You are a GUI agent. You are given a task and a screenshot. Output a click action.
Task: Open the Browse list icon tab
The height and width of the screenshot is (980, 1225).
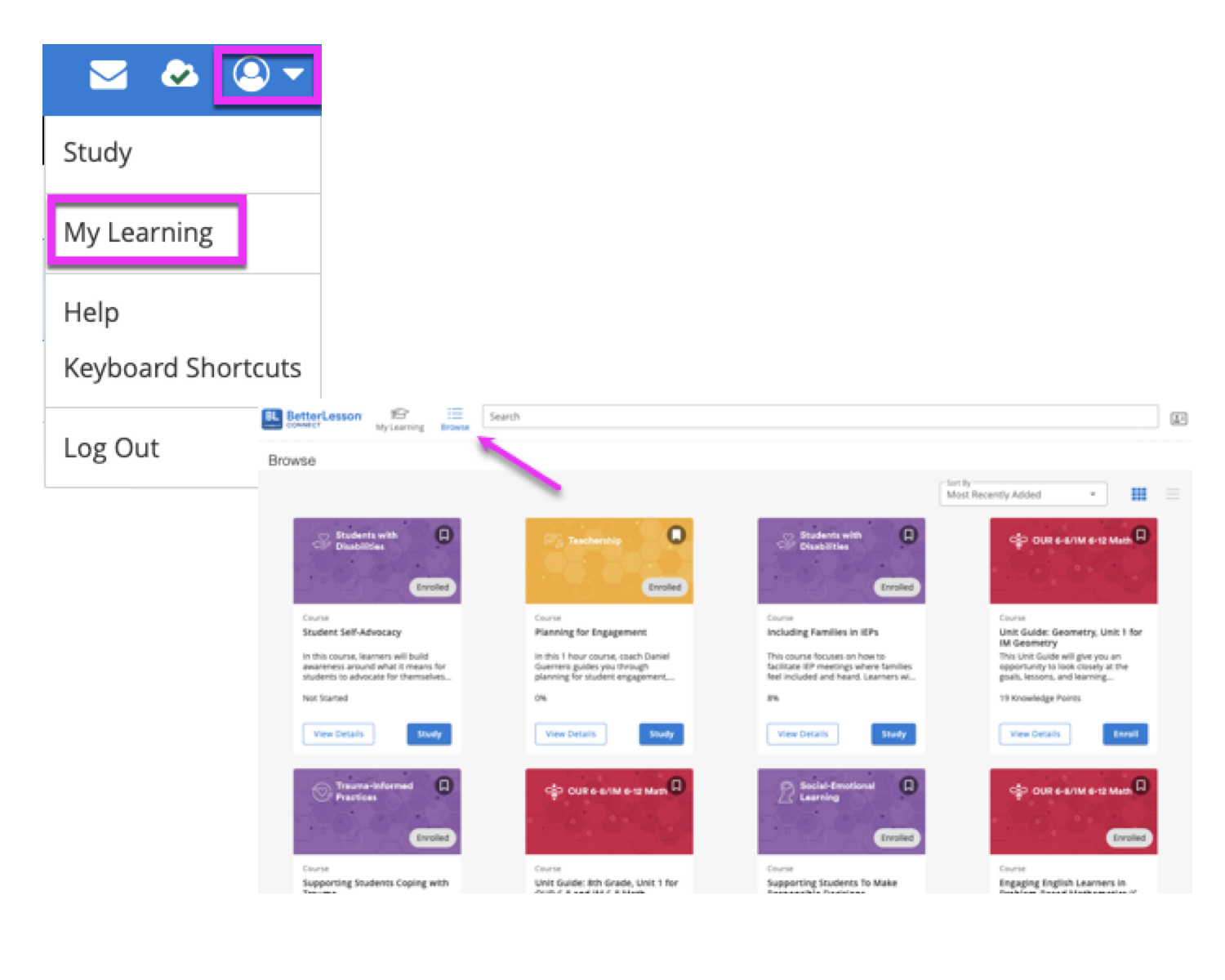[x=455, y=418]
